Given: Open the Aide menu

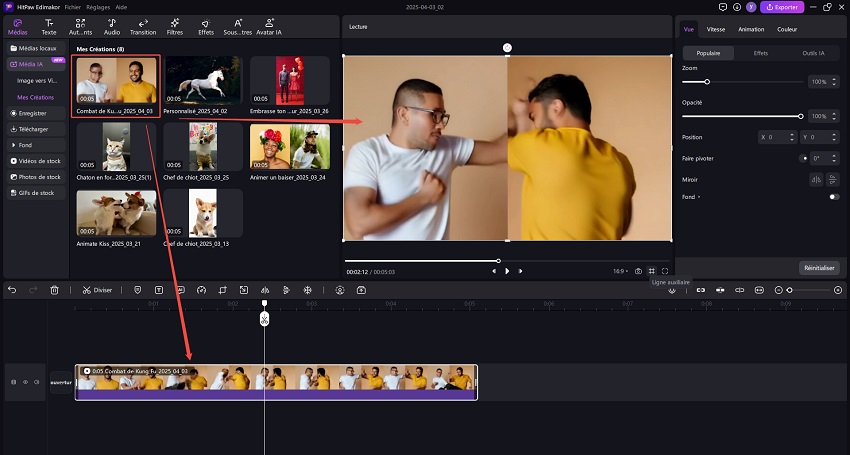Looking at the screenshot, I should [121, 8].
